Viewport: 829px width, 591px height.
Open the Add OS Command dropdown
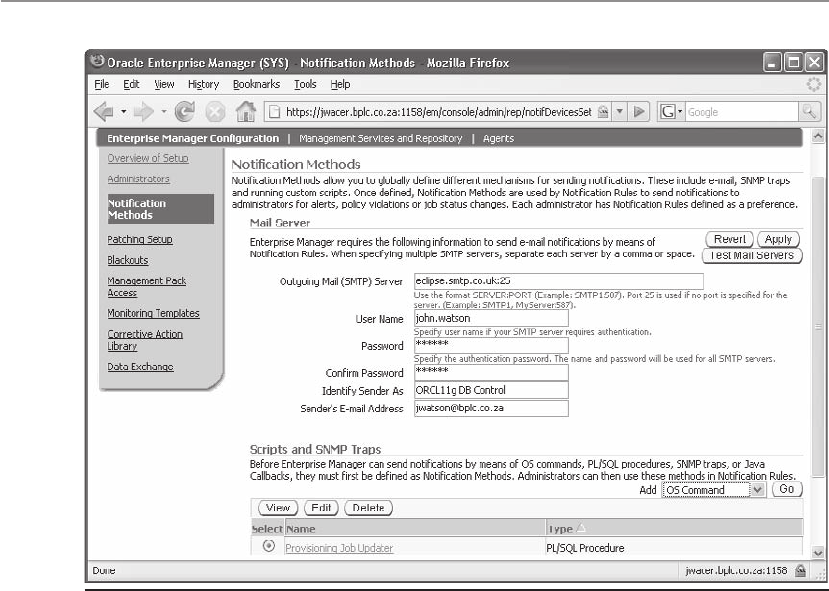coord(713,490)
